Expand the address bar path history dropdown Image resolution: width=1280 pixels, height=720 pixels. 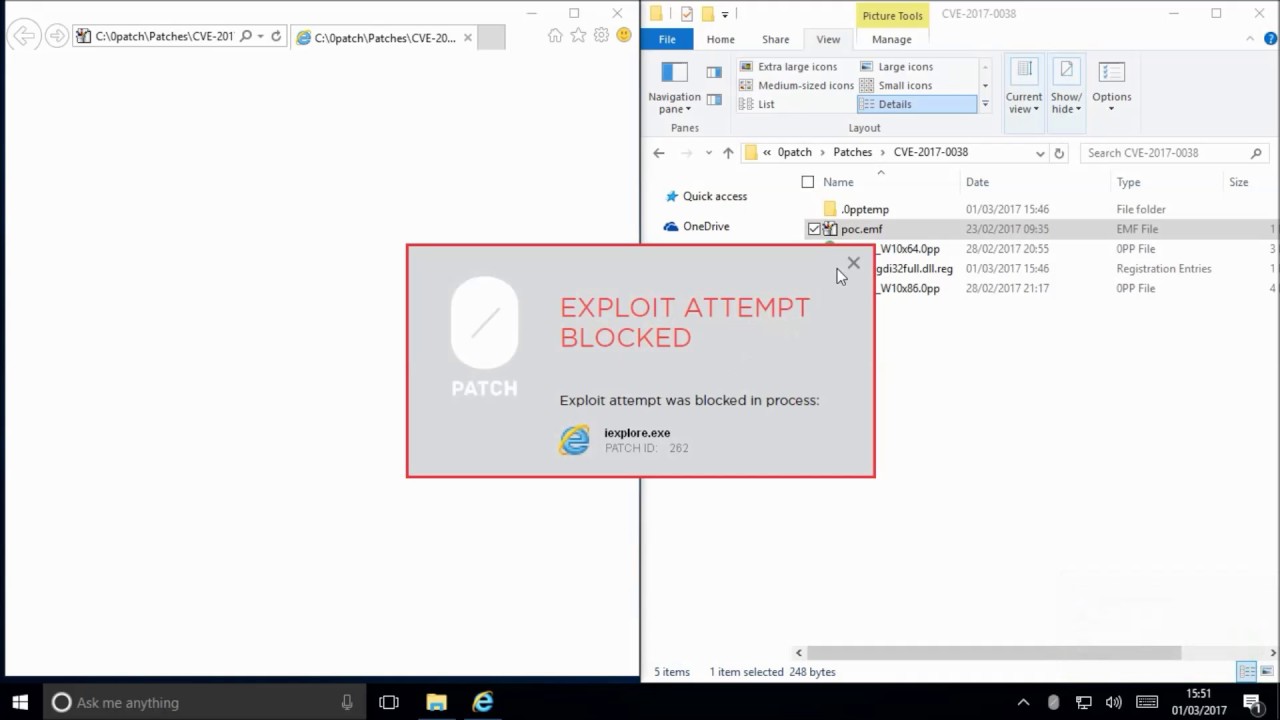[x=1040, y=153]
